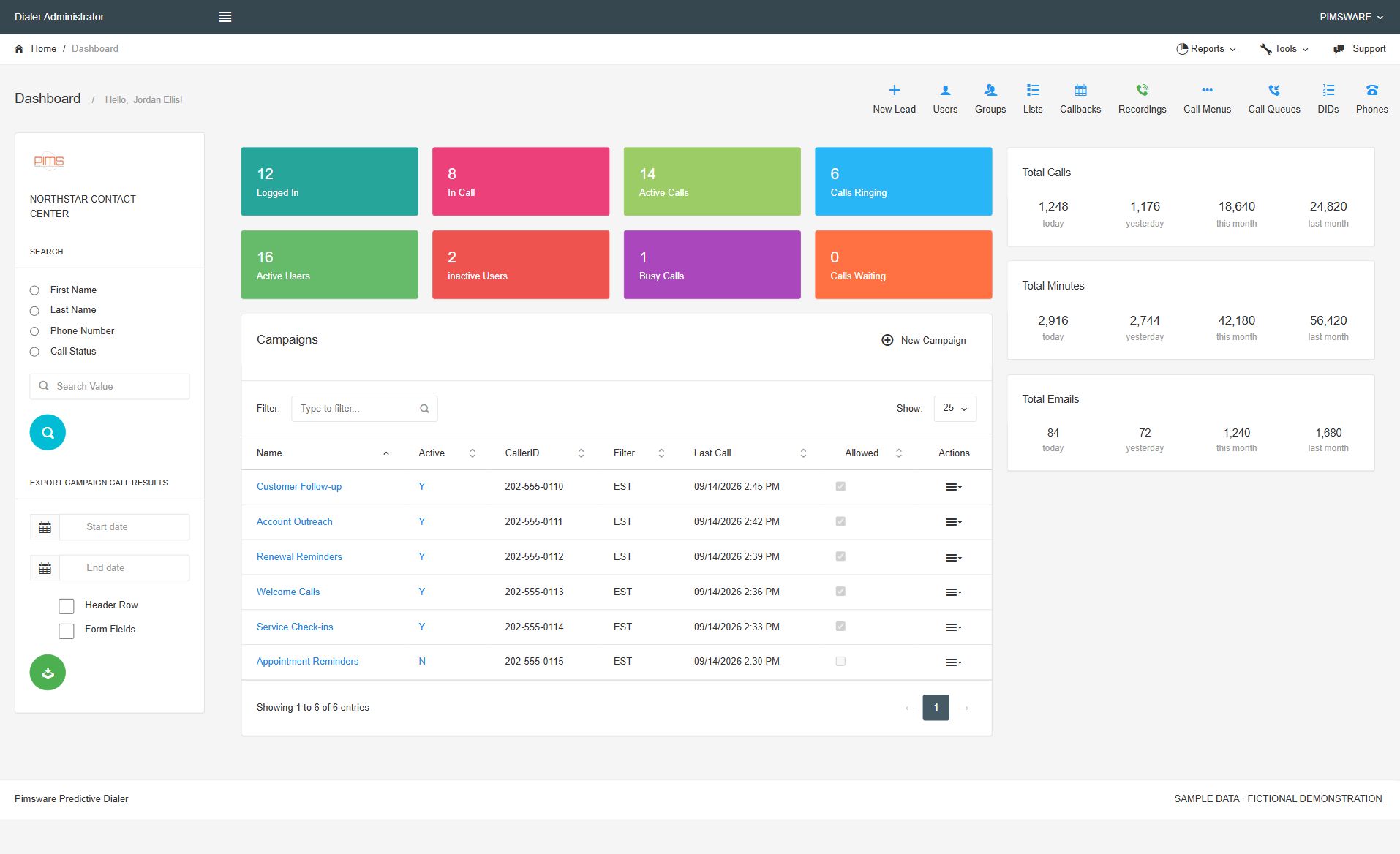Click the Search Value input field
Image resolution: width=1400 pixels, height=854 pixels.
click(x=110, y=387)
